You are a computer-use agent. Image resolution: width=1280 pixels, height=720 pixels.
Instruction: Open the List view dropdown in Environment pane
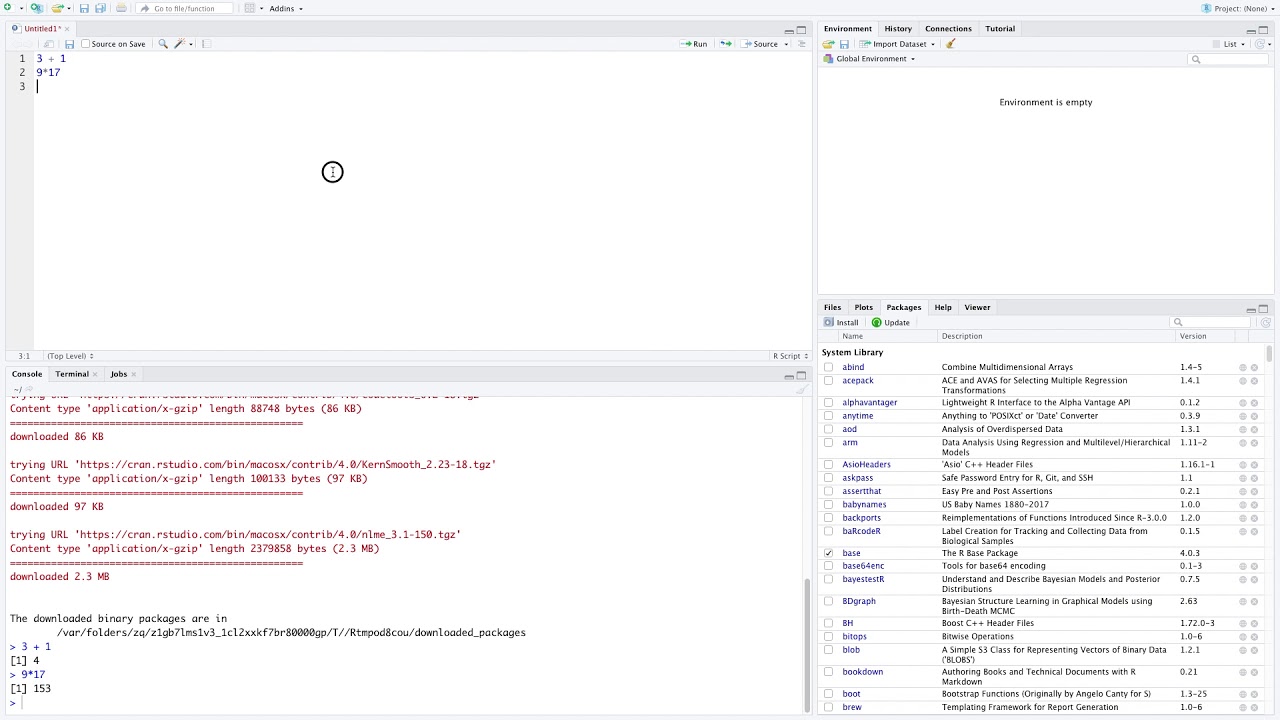(1235, 44)
